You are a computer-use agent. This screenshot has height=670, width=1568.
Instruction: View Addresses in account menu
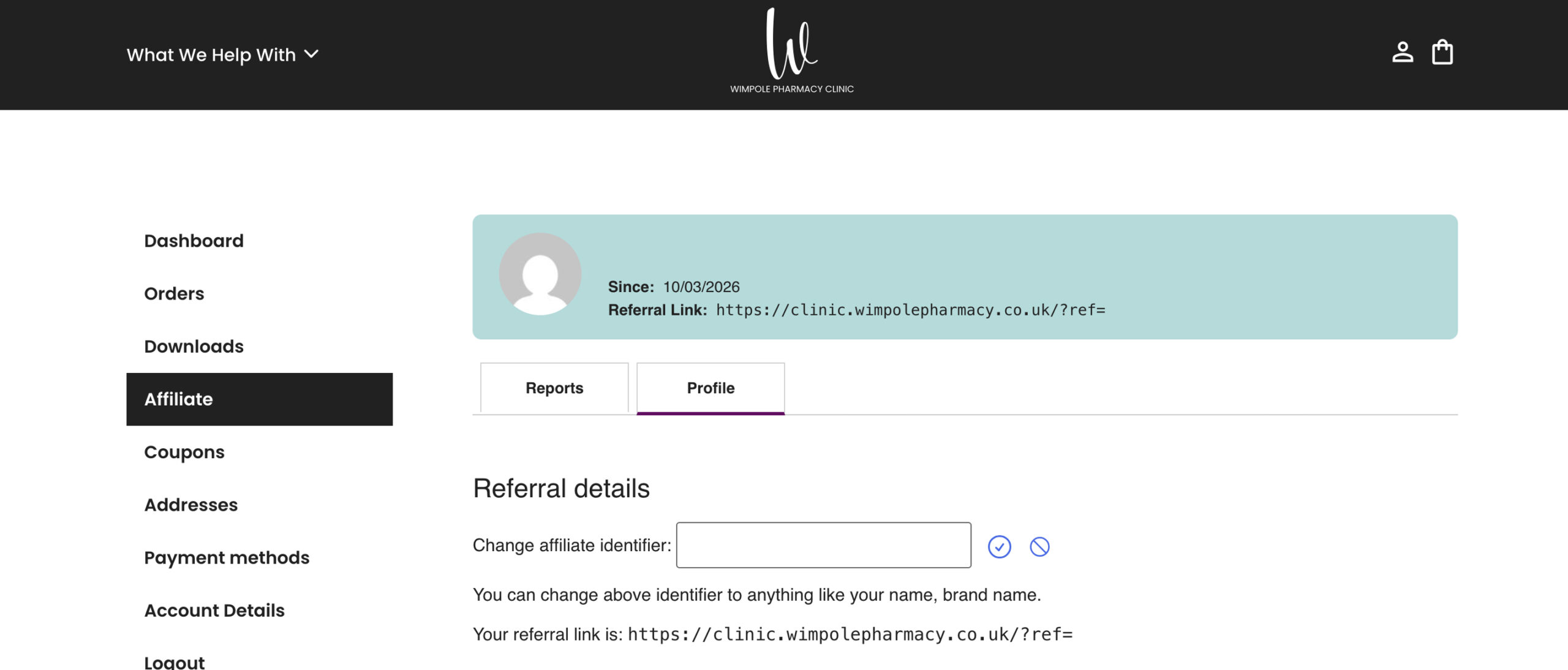pyautogui.click(x=190, y=505)
